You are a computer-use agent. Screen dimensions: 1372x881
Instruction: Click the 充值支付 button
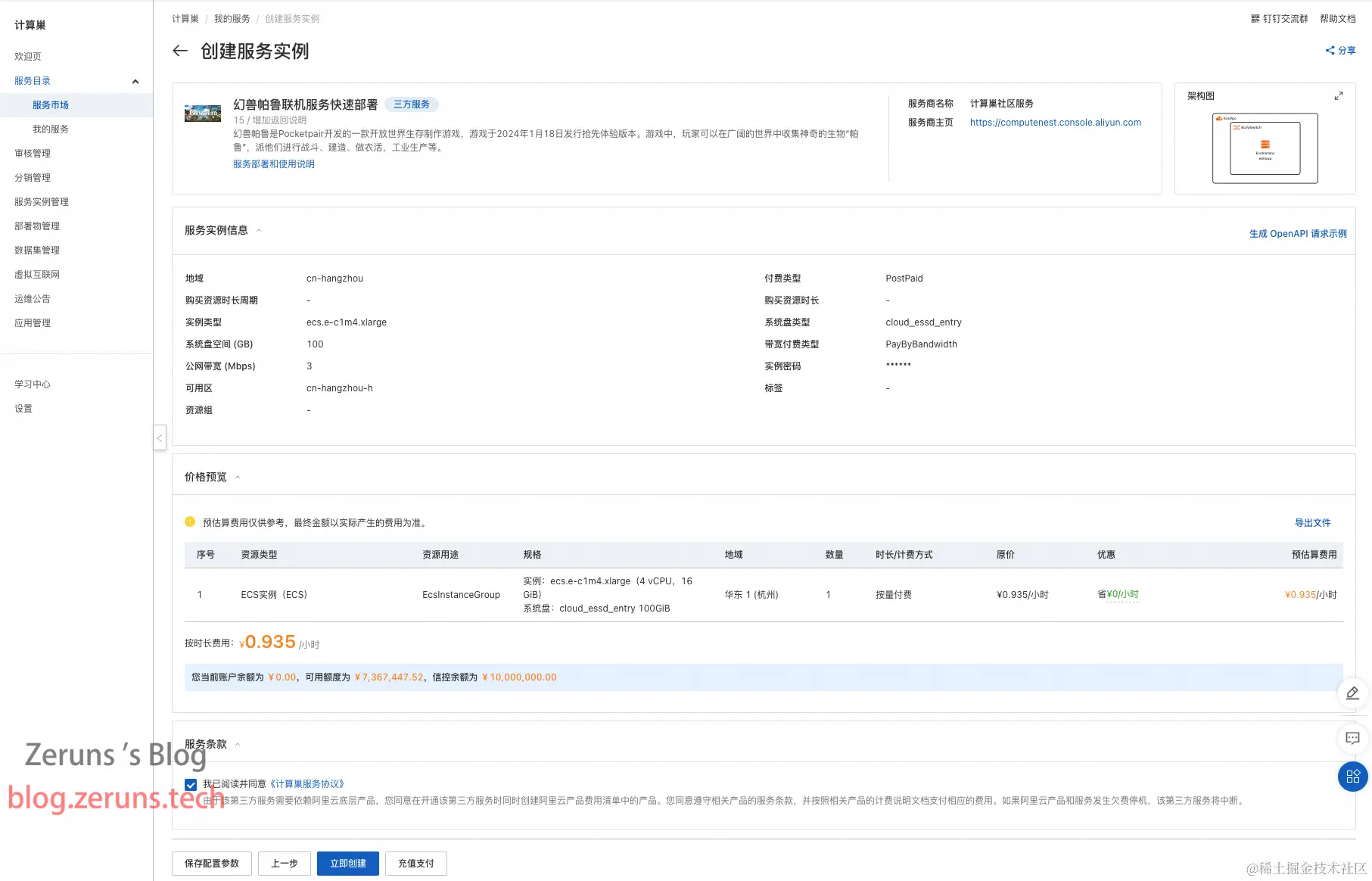pos(416,864)
